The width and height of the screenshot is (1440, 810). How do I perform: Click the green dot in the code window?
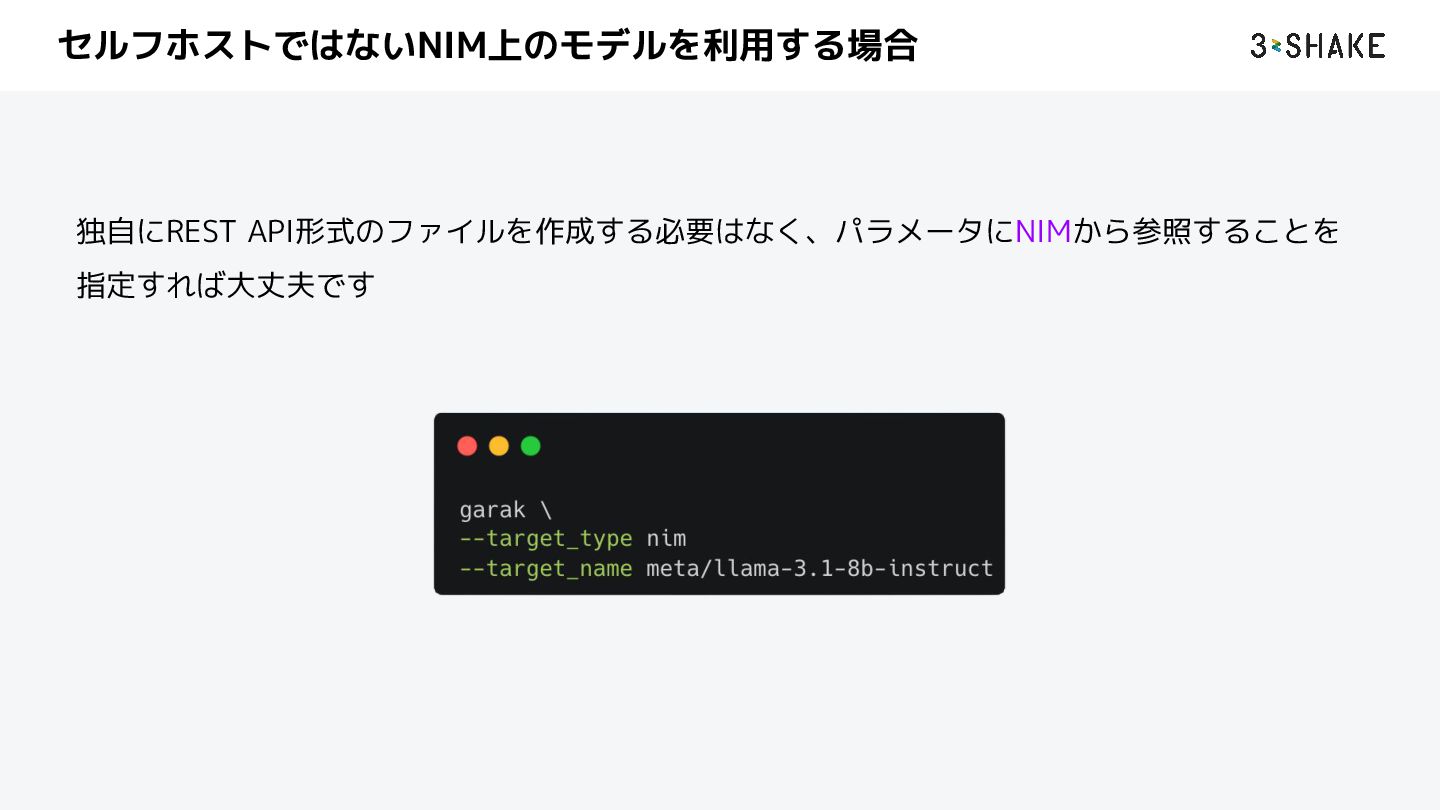tap(531, 446)
